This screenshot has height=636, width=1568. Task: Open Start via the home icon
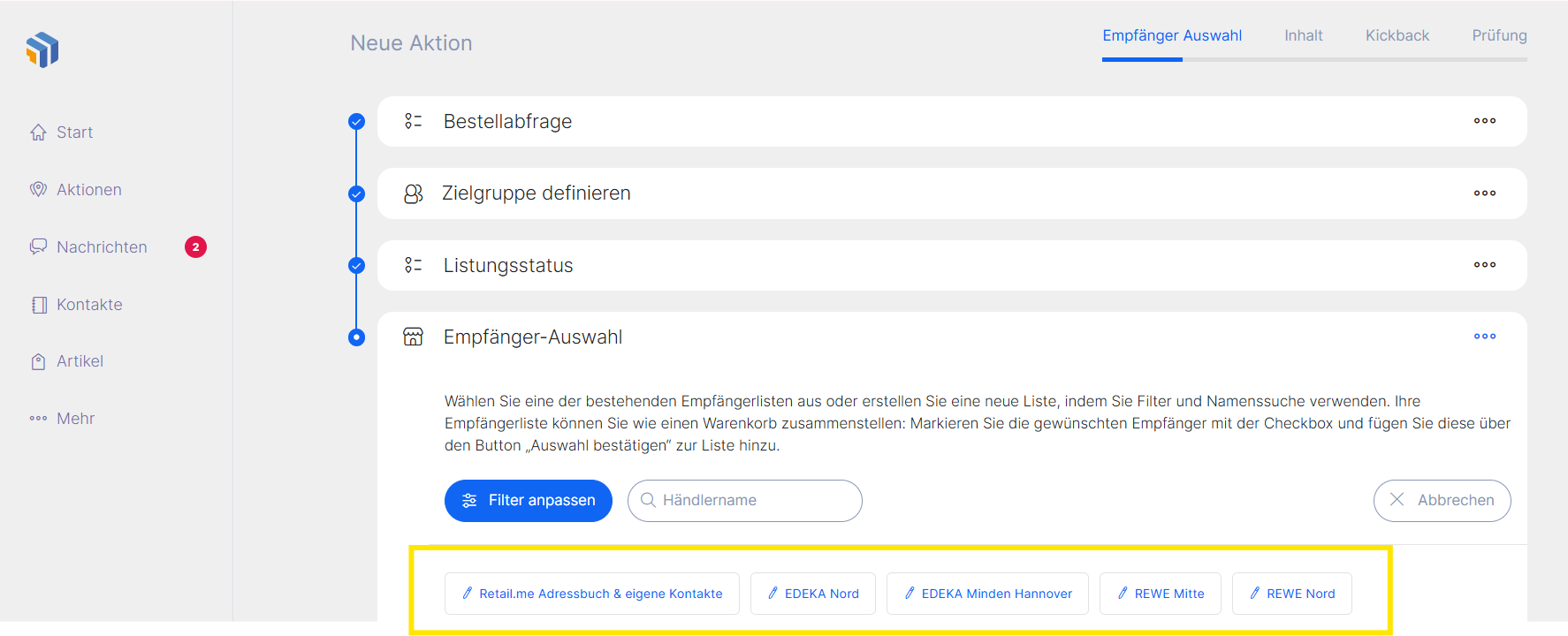click(38, 132)
